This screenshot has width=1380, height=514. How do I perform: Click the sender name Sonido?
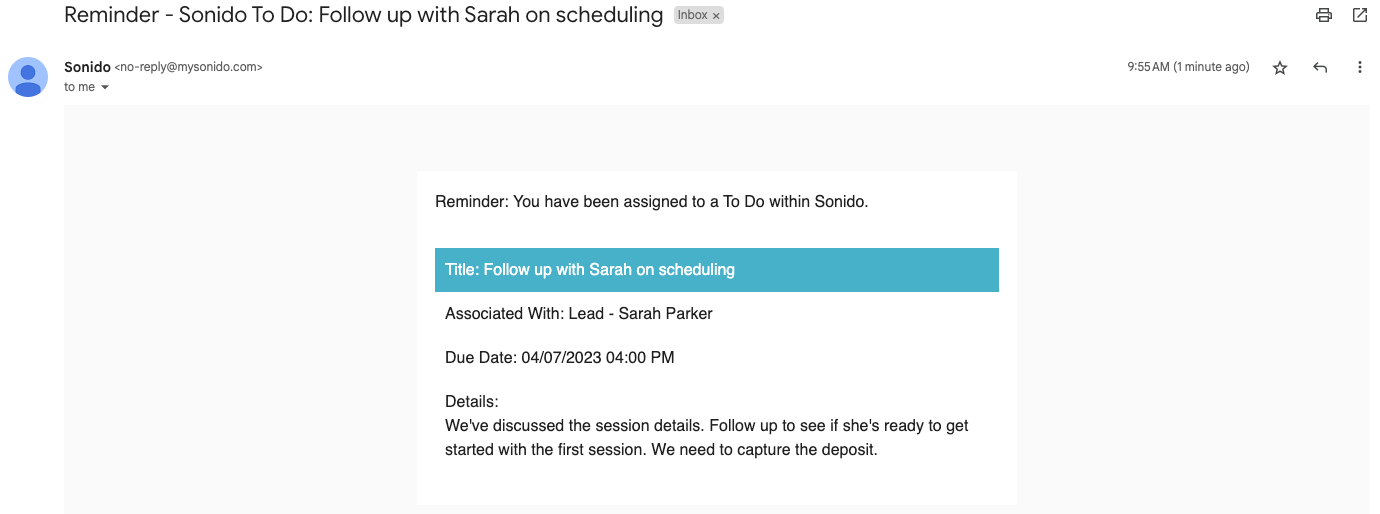87,67
